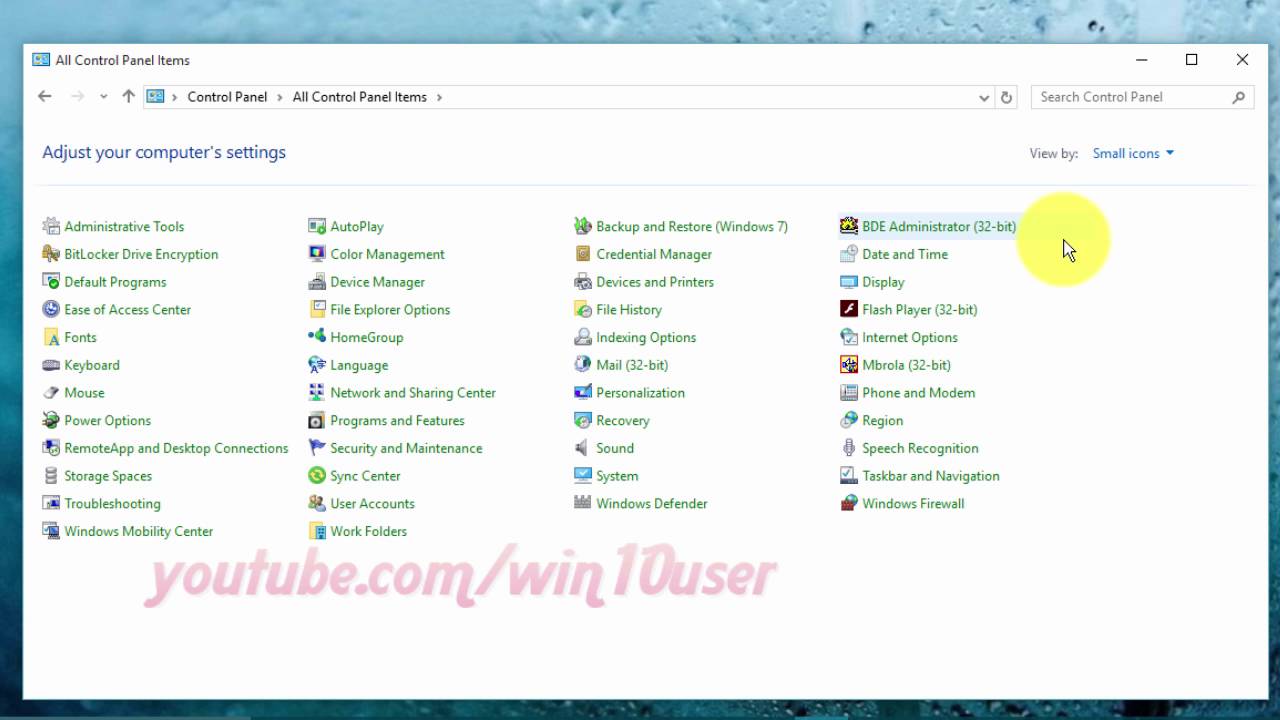Click the Windows Firewall icon
The image size is (1280, 720).
tap(849, 504)
